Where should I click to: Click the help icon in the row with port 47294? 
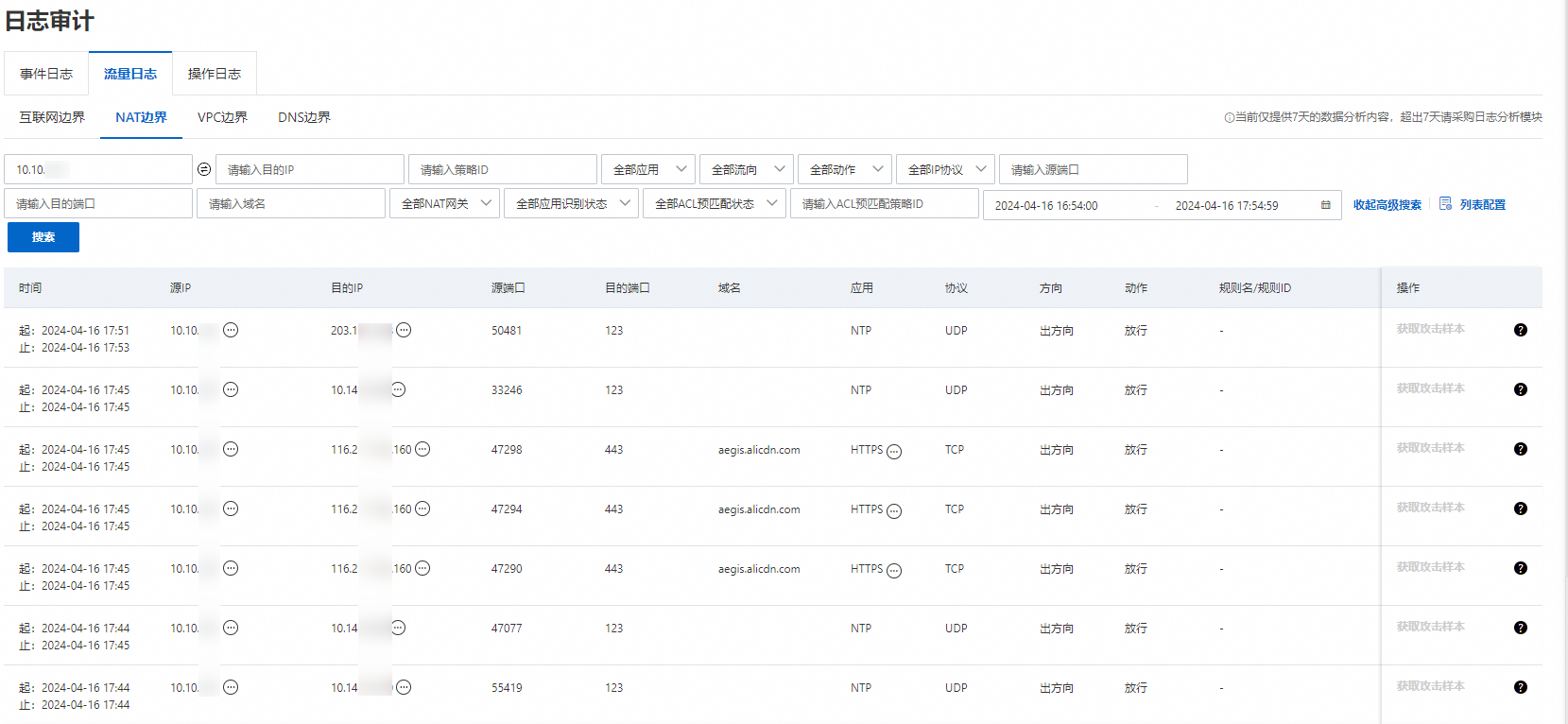(1521, 509)
